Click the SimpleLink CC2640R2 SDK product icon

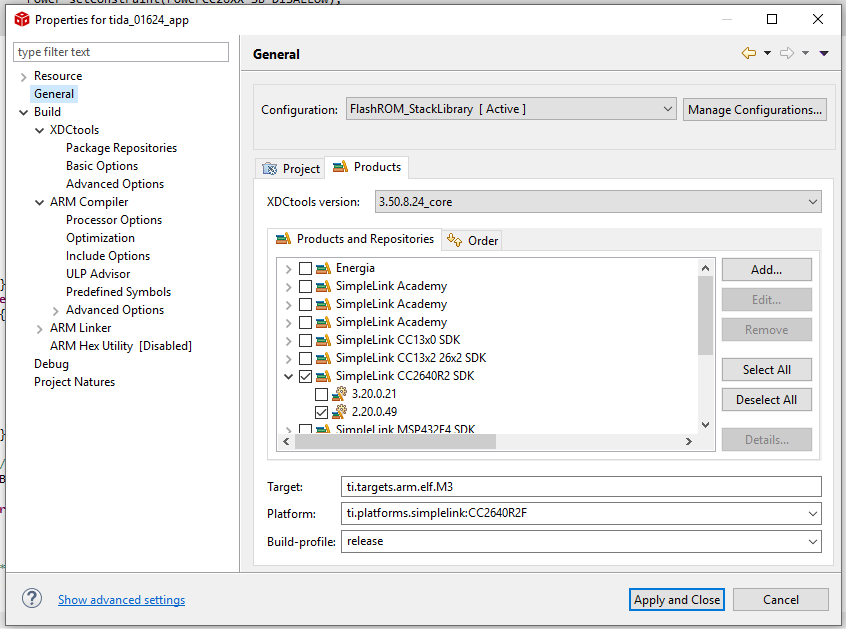tap(323, 376)
